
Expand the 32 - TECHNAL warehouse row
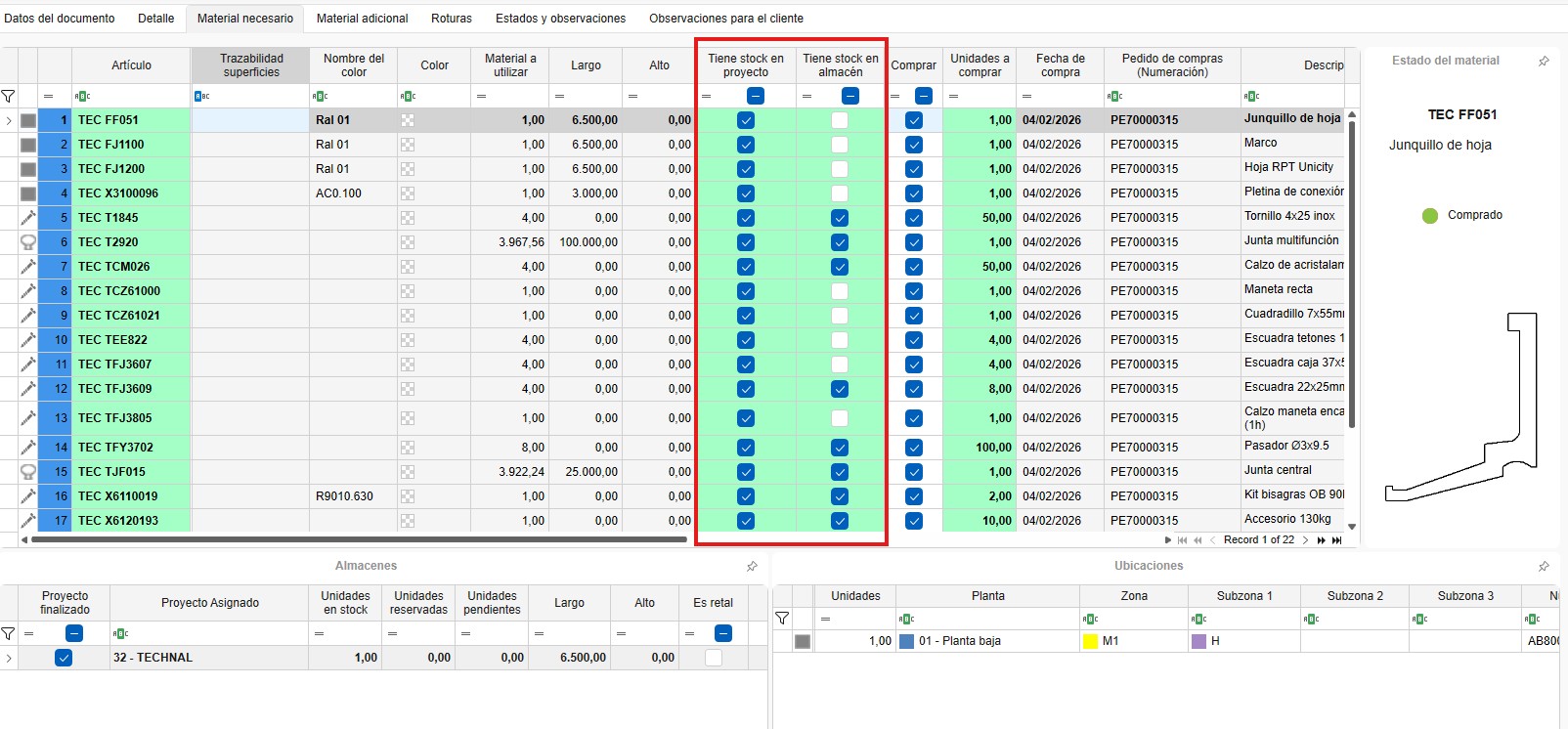point(9,658)
